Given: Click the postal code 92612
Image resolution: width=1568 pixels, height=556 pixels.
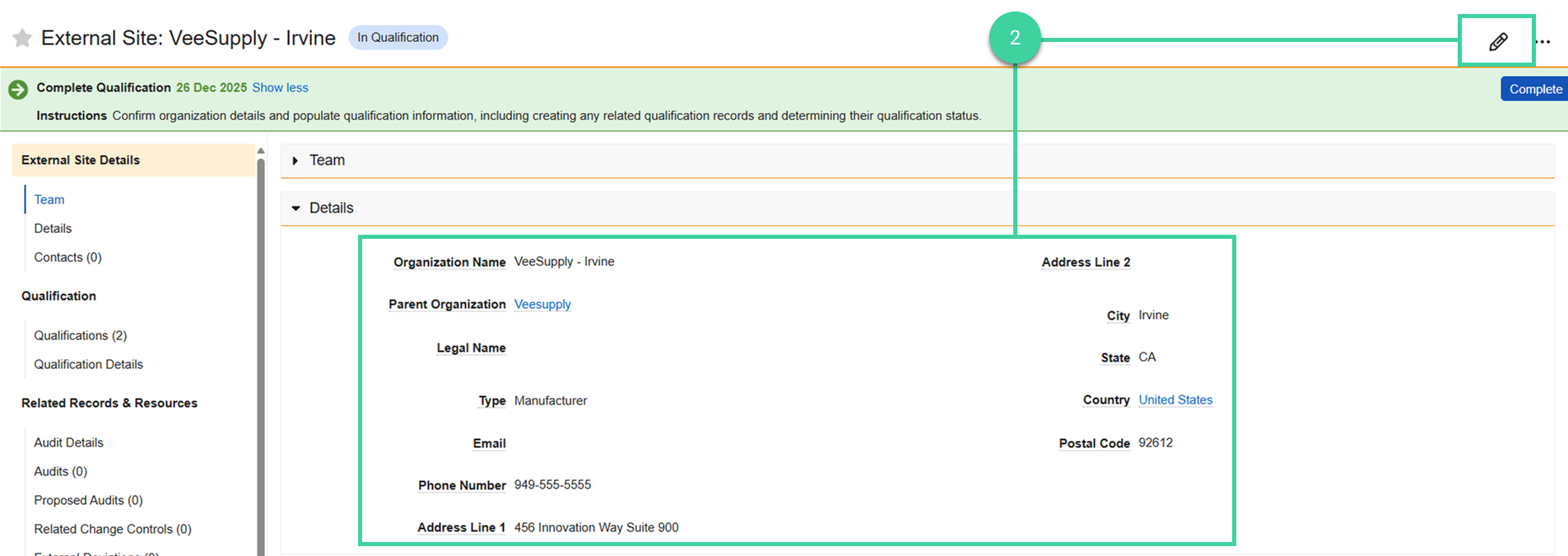Looking at the screenshot, I should pyautogui.click(x=1156, y=442).
